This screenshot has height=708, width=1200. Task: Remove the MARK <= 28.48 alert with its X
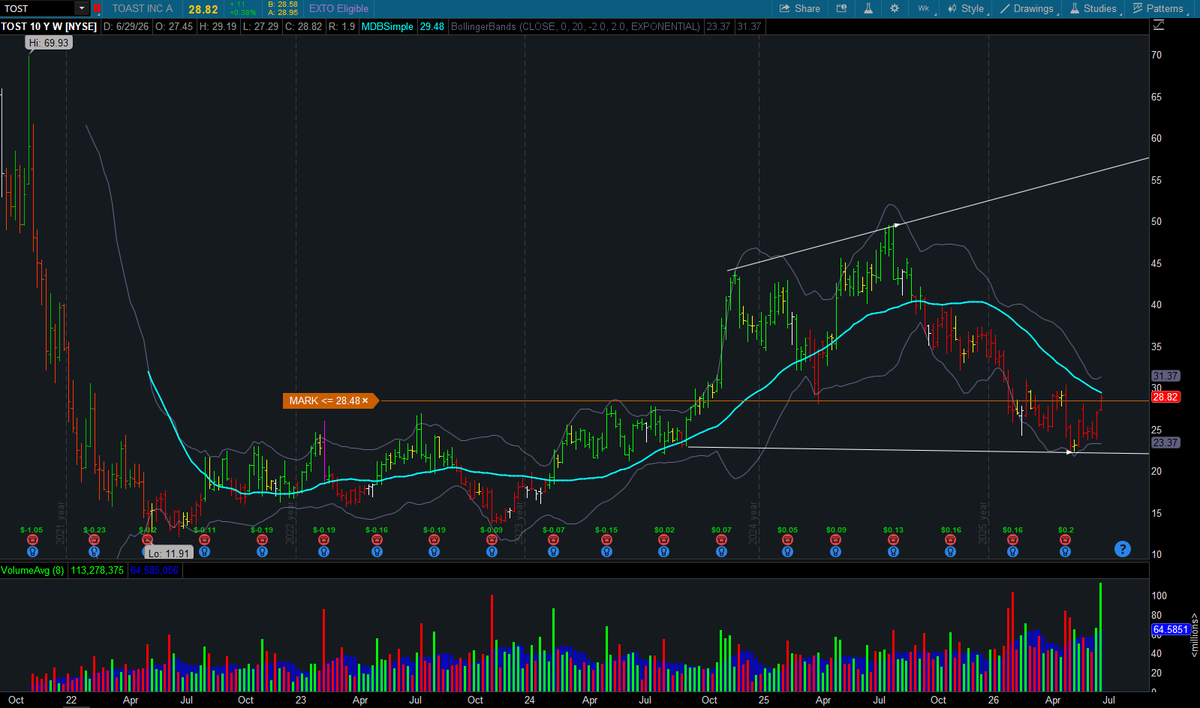365,401
